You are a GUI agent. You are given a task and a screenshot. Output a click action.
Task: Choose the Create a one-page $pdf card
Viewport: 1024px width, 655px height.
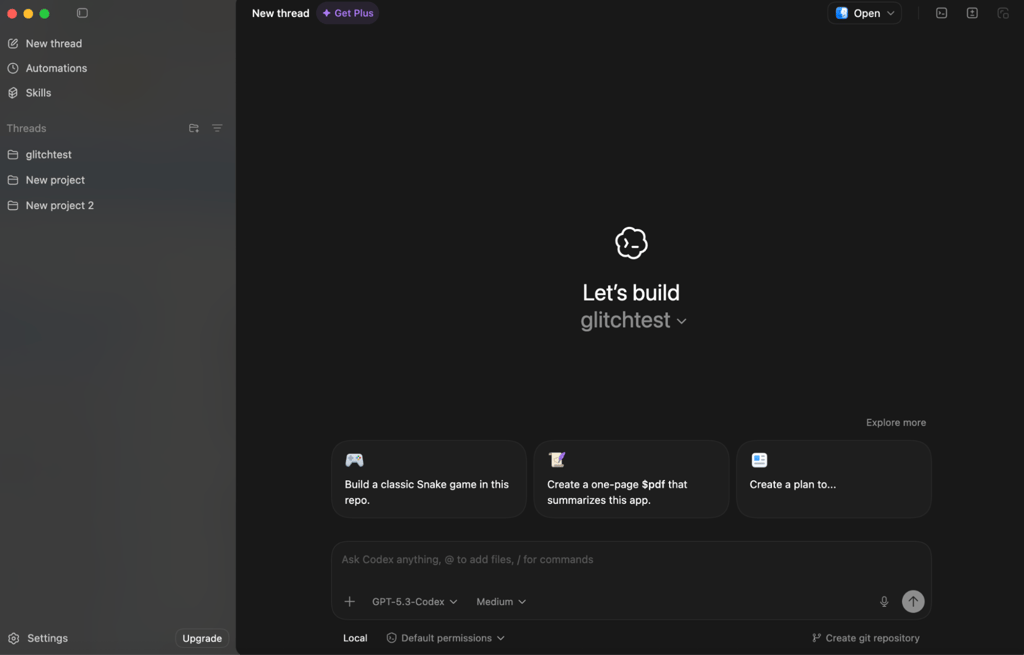tap(632, 479)
